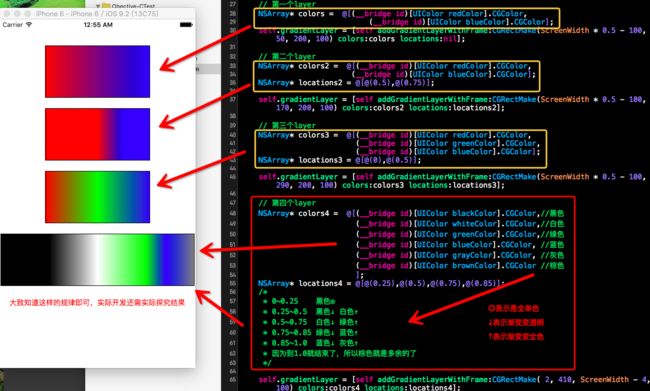Click 'colors:colors locations:nil' code line
This screenshot has width=650, height=391.
pos(370,39)
